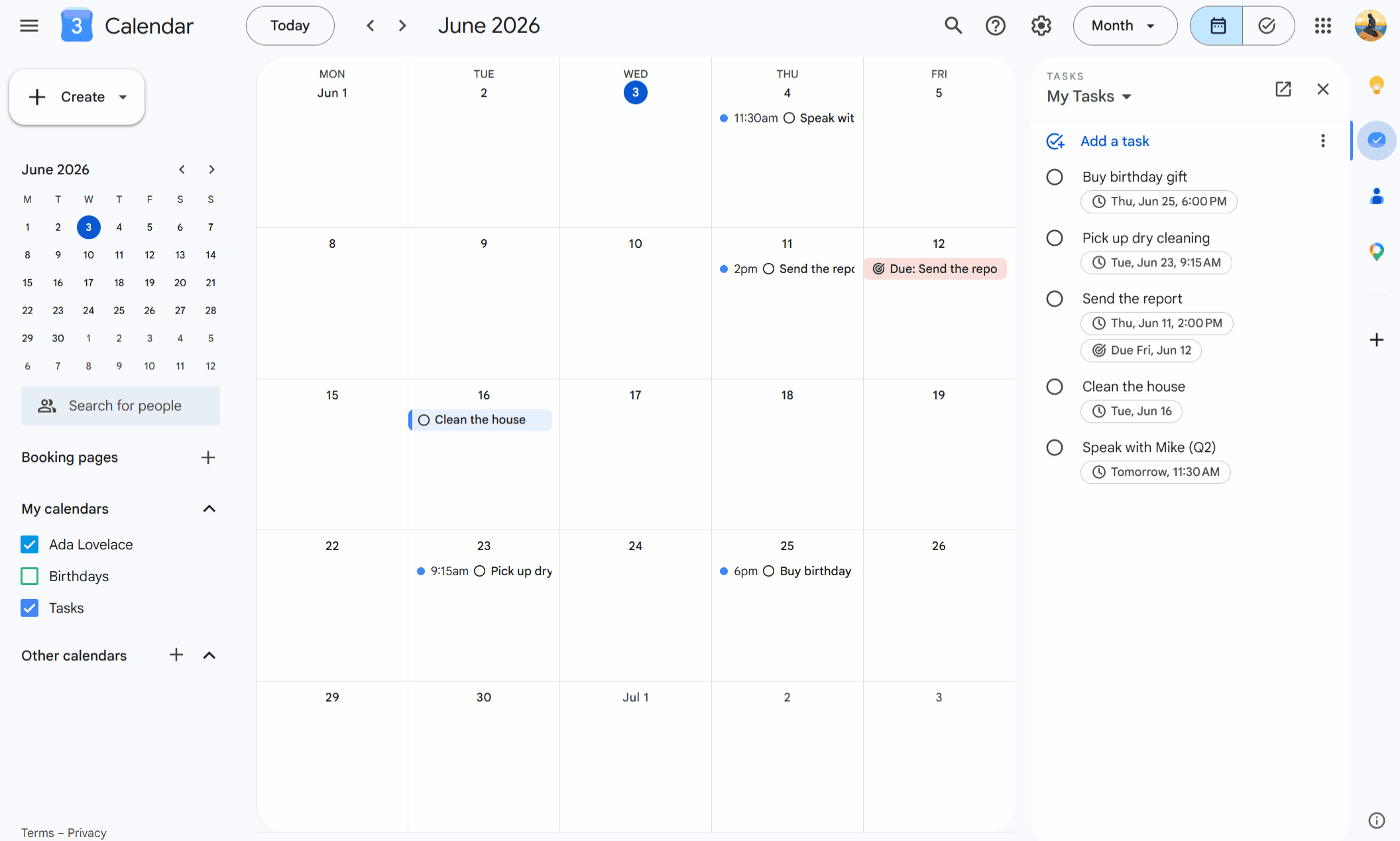This screenshot has width=1400, height=841.
Task: Toggle Ada Lovelace calendar checkbox
Action: pyautogui.click(x=30, y=544)
